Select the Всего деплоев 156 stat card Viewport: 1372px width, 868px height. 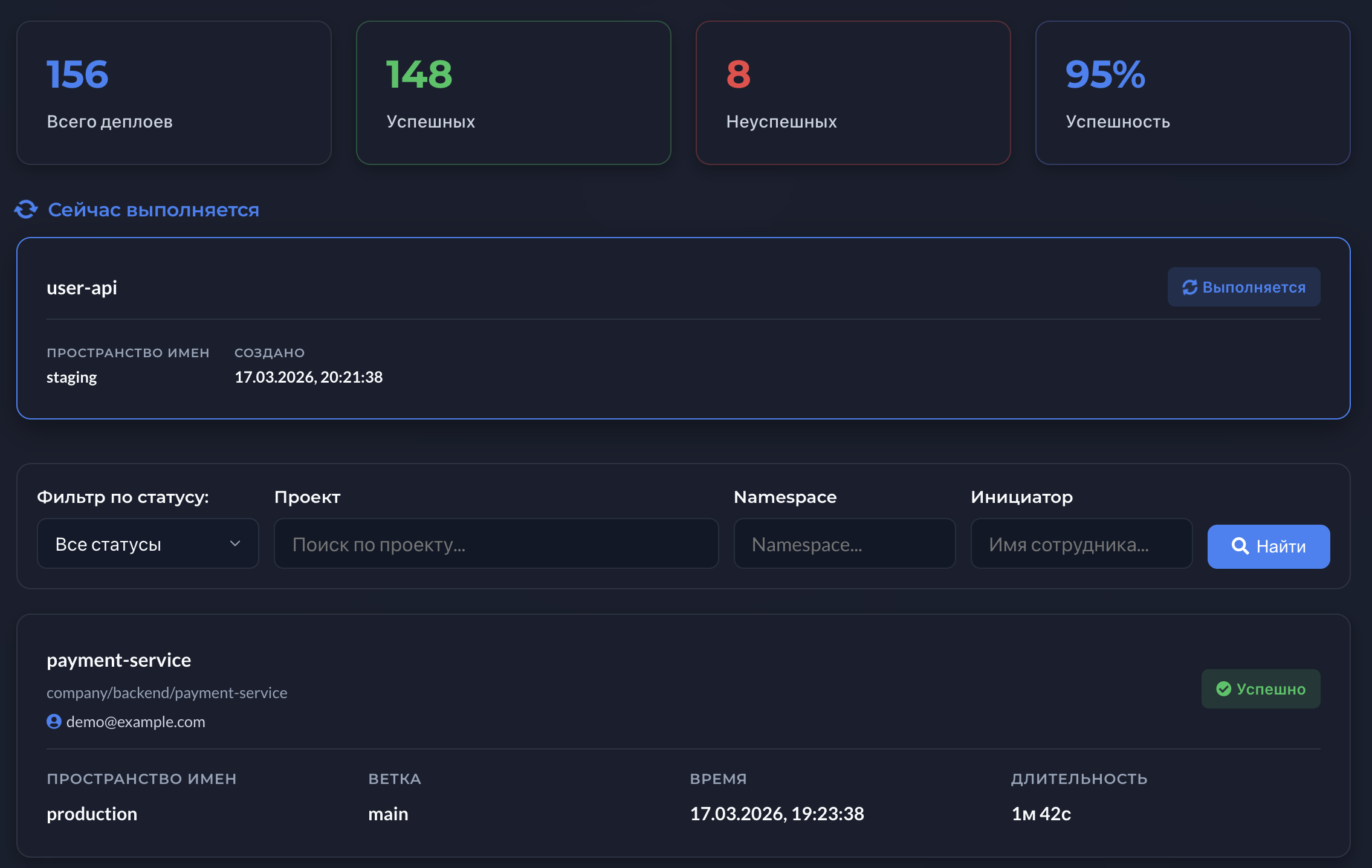point(174,92)
